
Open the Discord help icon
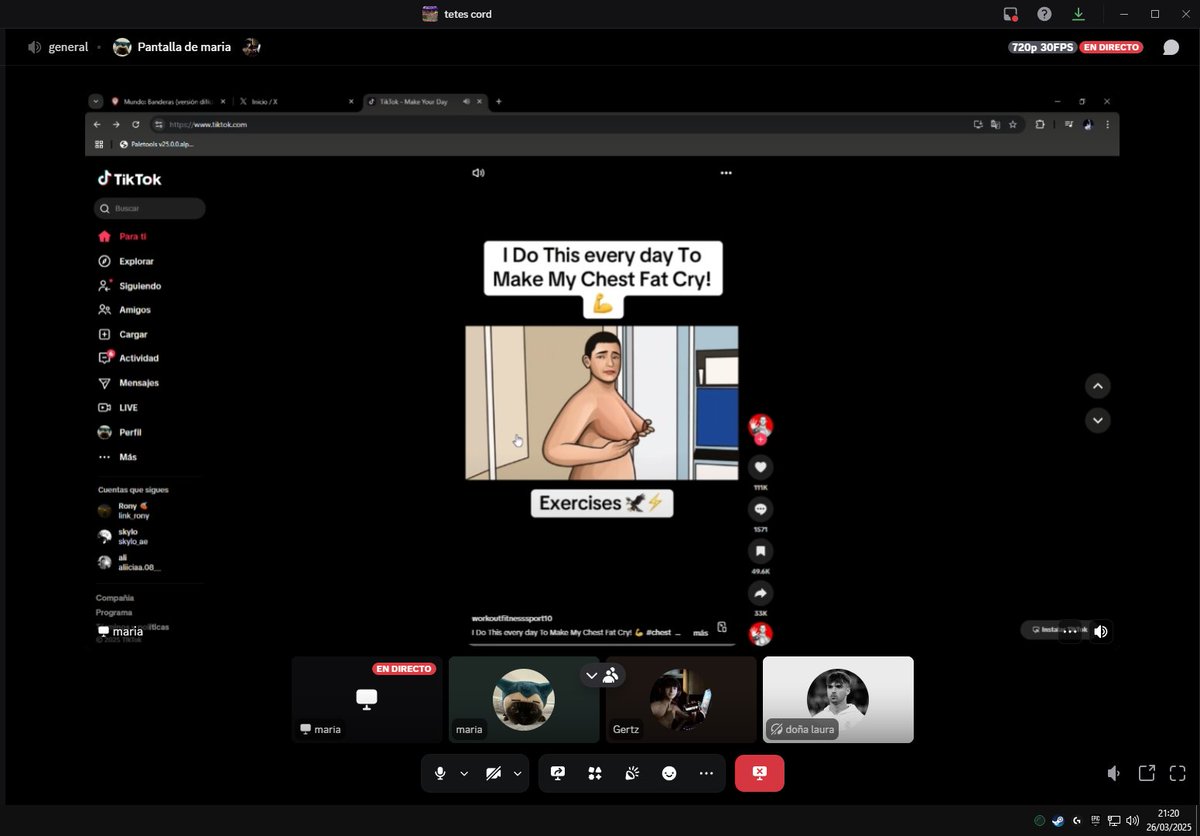click(1044, 14)
